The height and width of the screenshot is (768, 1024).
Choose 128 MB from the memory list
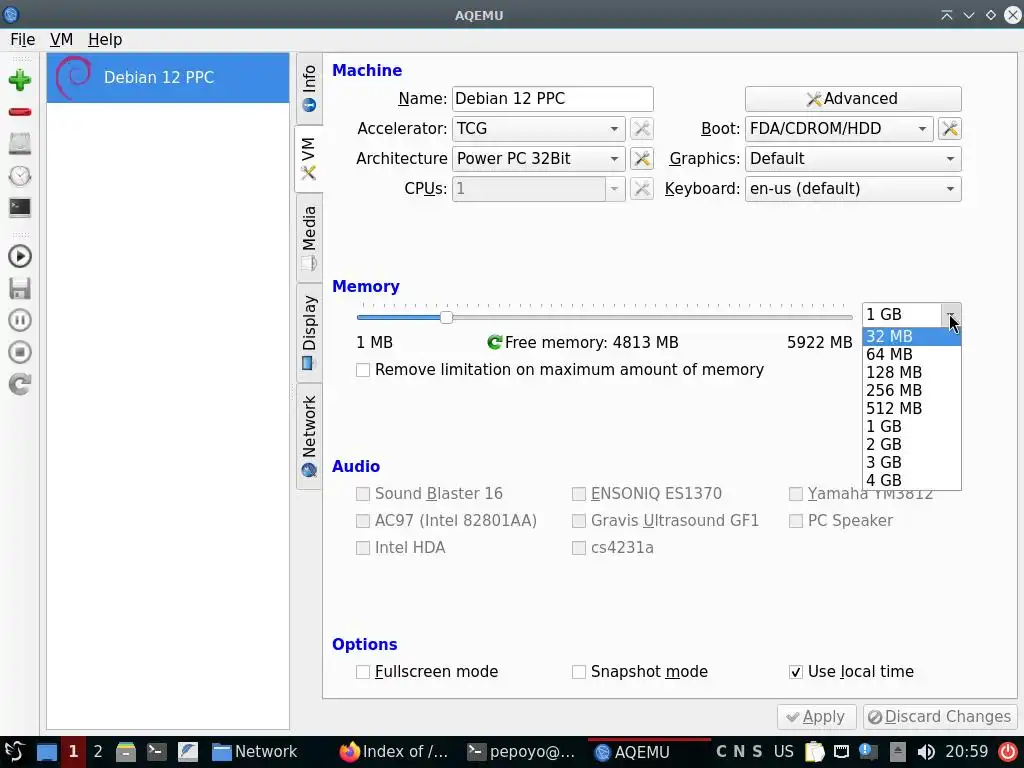tap(912, 372)
